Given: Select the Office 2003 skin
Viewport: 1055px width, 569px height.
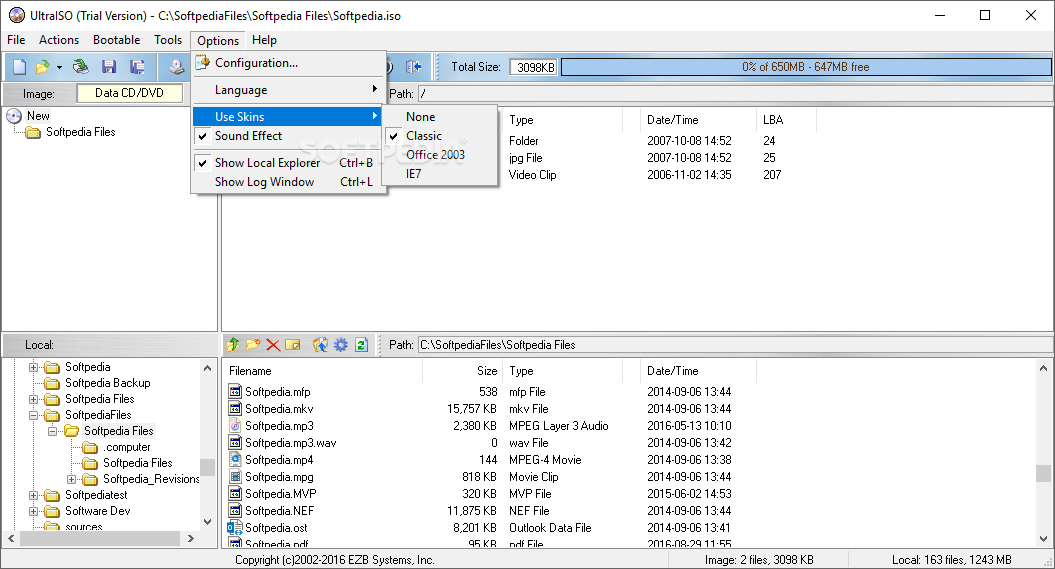Looking at the screenshot, I should [440, 155].
